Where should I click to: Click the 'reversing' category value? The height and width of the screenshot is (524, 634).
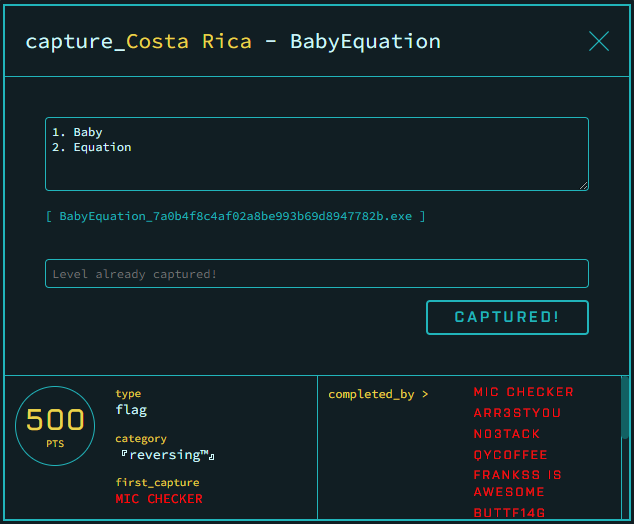coord(168,455)
